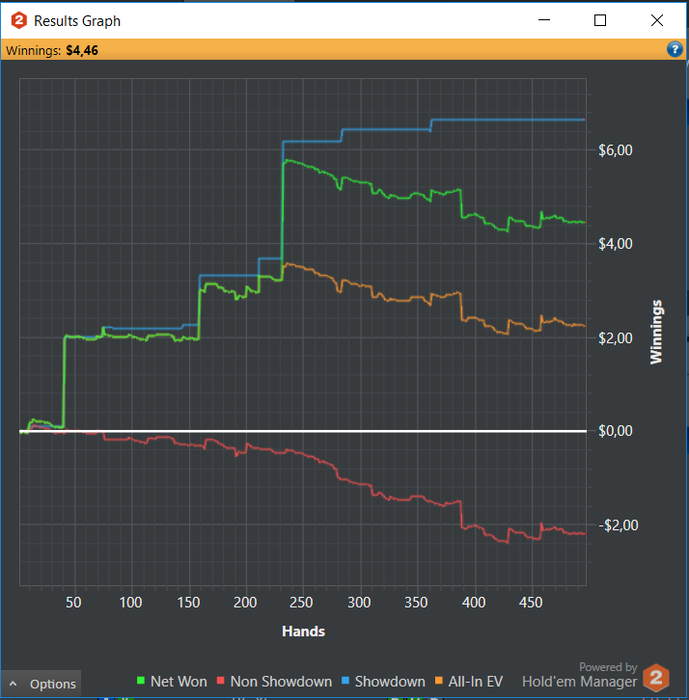Click the Non Showdown legend label
The image size is (689, 700).
pyautogui.click(x=281, y=682)
